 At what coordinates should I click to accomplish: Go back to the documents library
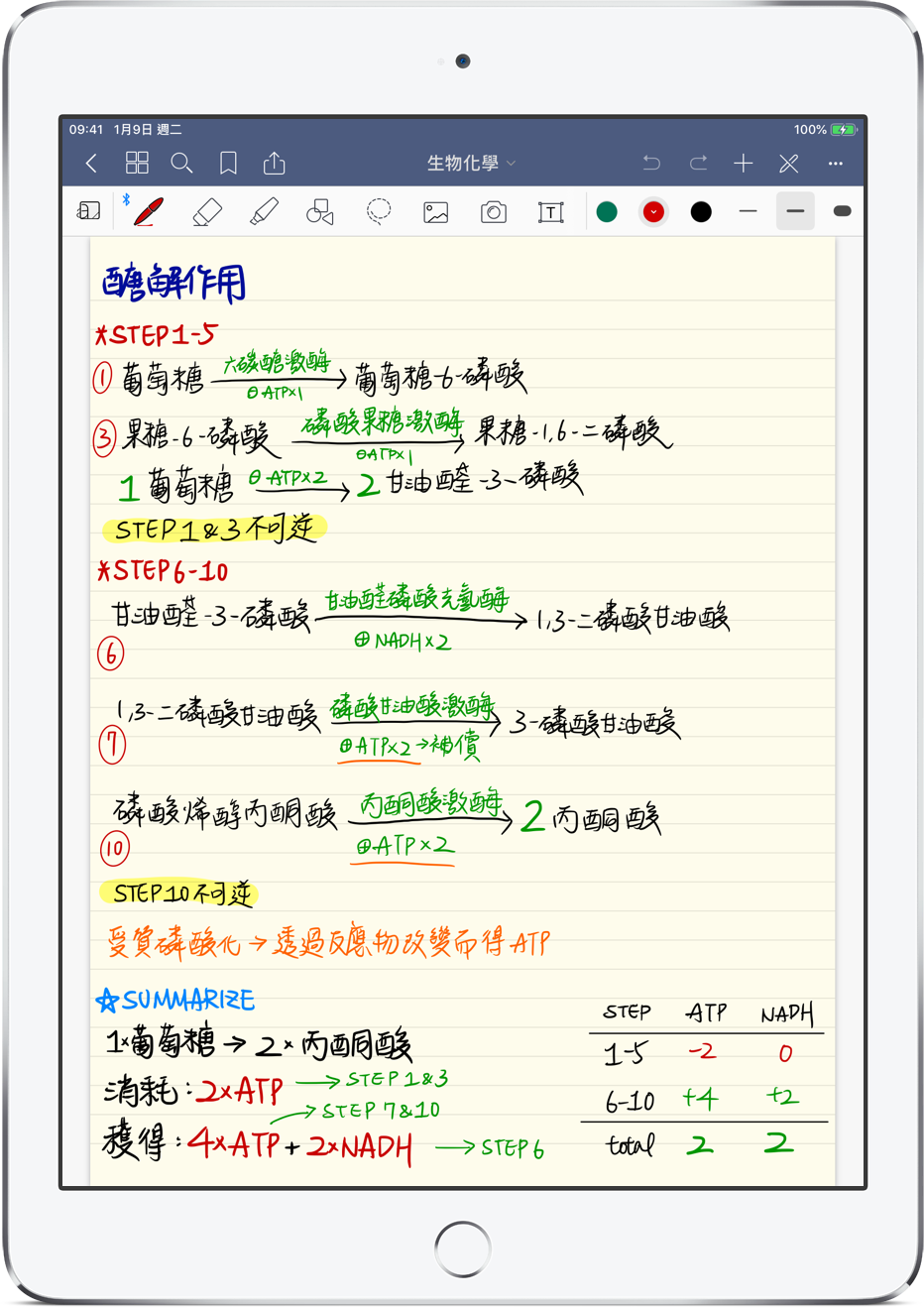[x=91, y=163]
